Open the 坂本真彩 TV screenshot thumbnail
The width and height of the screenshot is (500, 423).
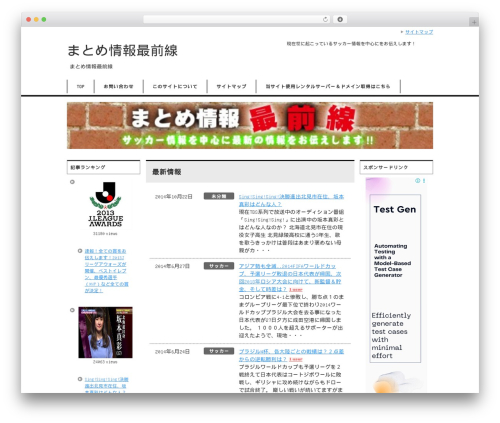105,332
